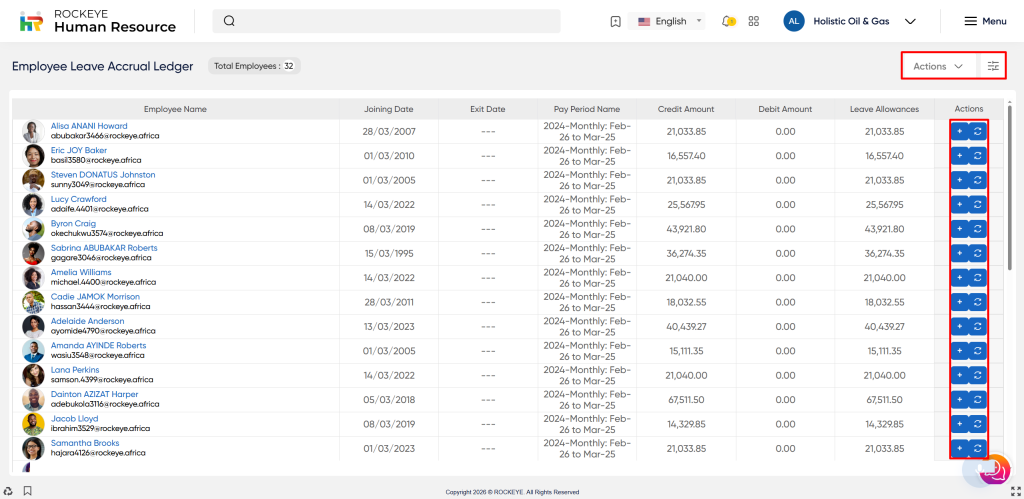1024x499 pixels.
Task: Open Sabrina ABUBAKAR Roberts employee link
Action: (x=104, y=248)
